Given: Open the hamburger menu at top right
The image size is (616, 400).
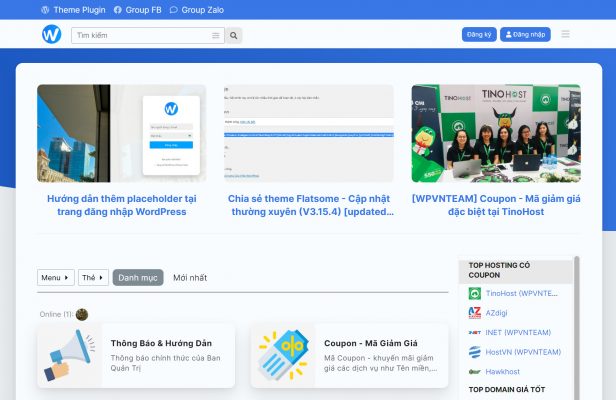Looking at the screenshot, I should 565,34.
